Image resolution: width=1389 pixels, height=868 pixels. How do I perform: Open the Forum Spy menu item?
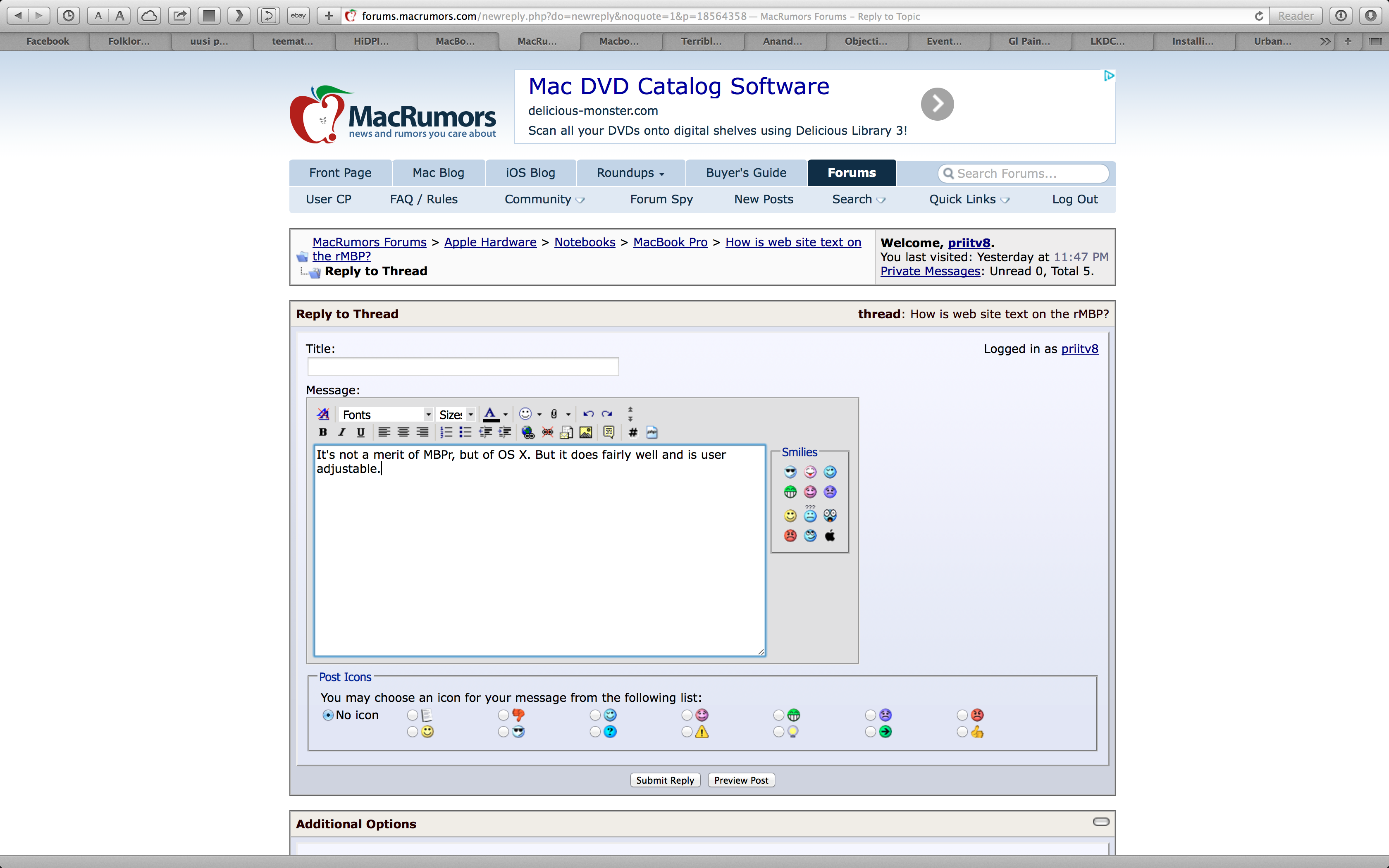661,199
